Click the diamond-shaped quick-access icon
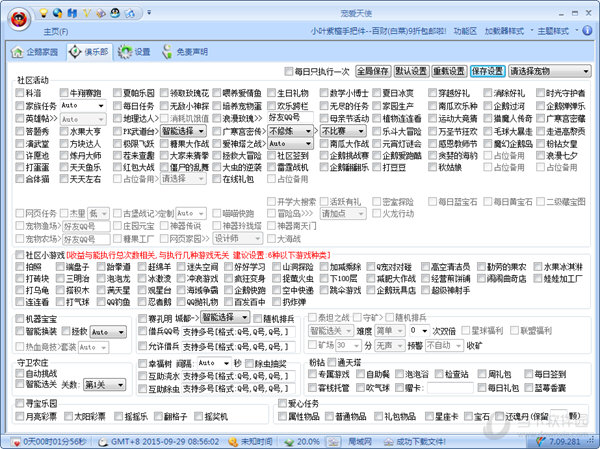 [x=101, y=13]
